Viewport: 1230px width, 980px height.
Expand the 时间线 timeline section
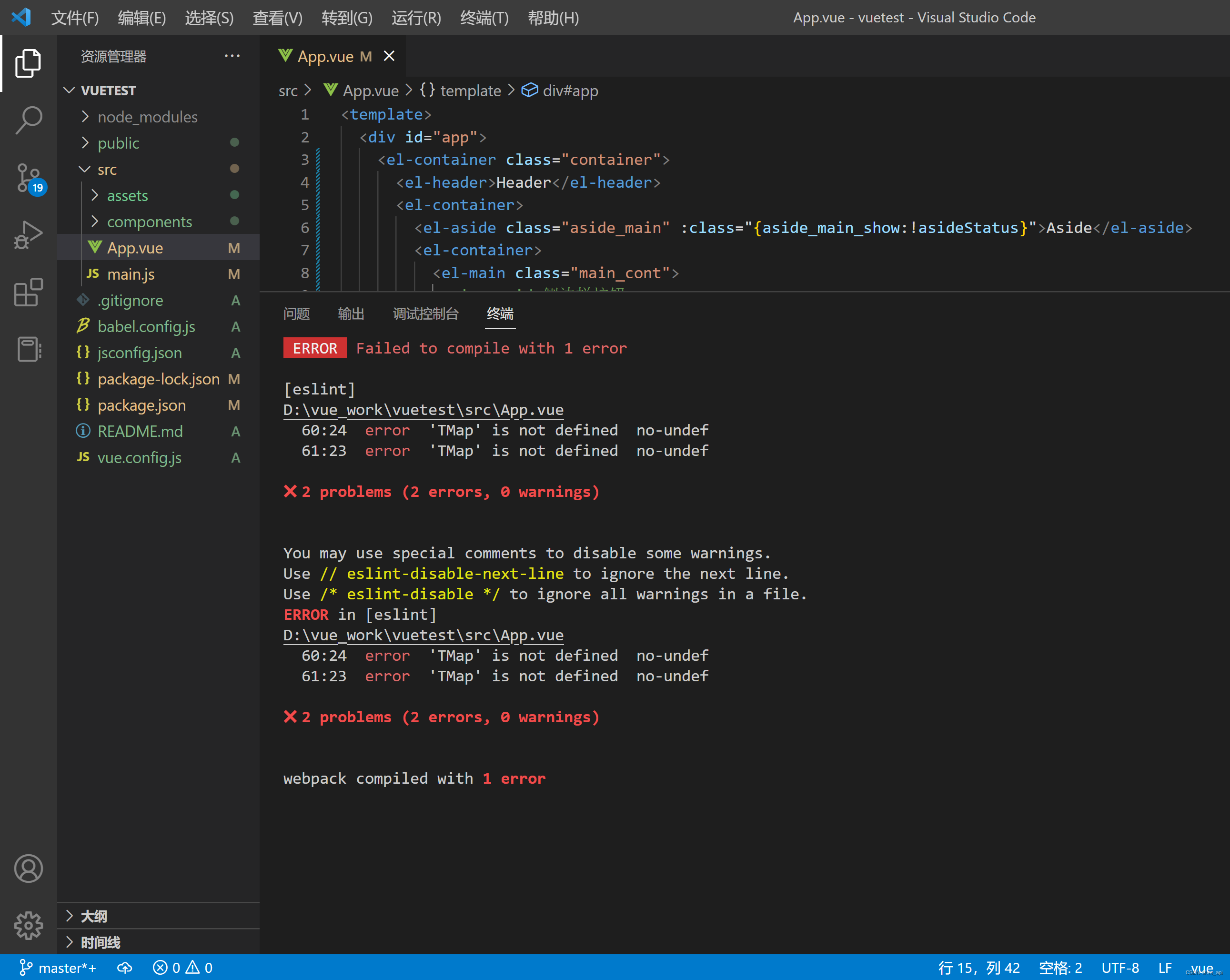[x=100, y=942]
